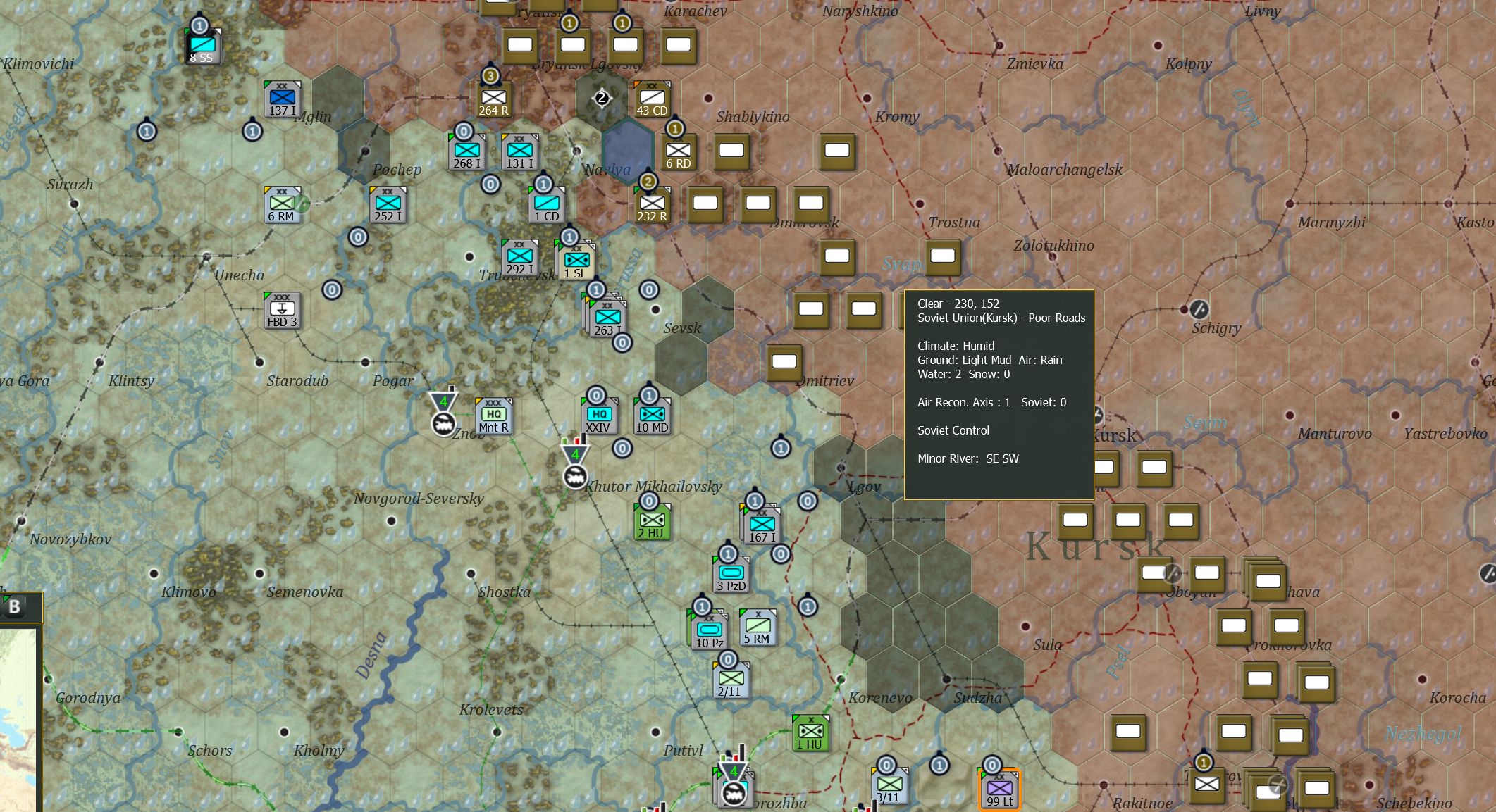The height and width of the screenshot is (812, 1496).
Task: Select the 137 I infantry division
Action: 282,99
